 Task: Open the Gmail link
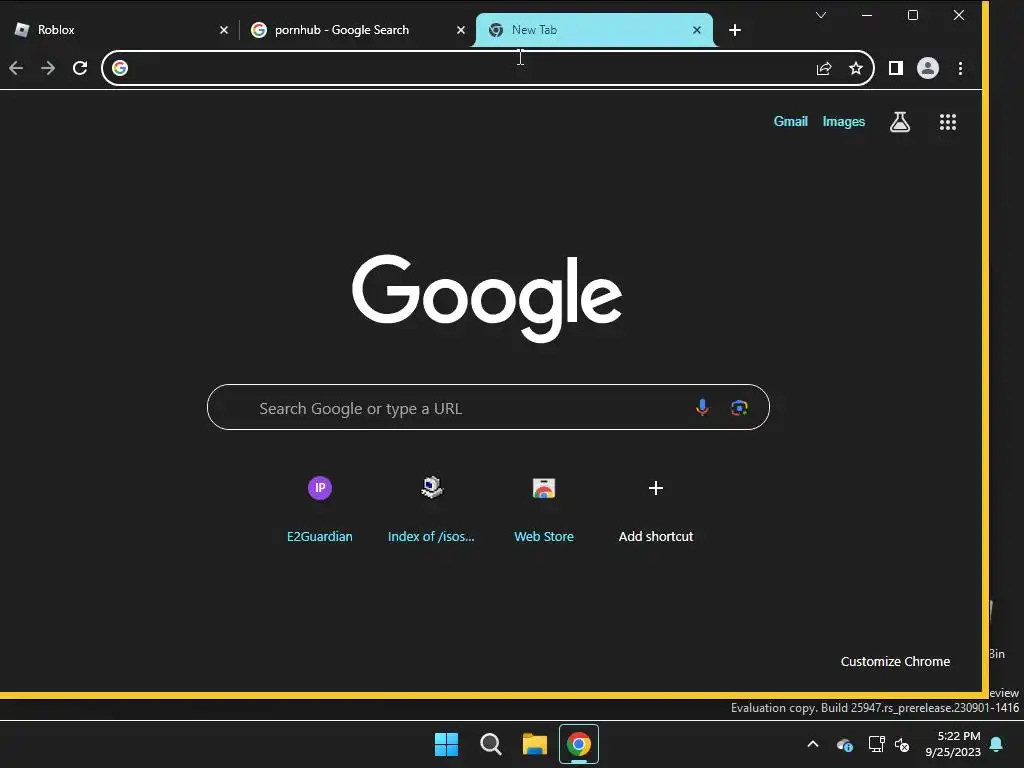[x=790, y=121]
